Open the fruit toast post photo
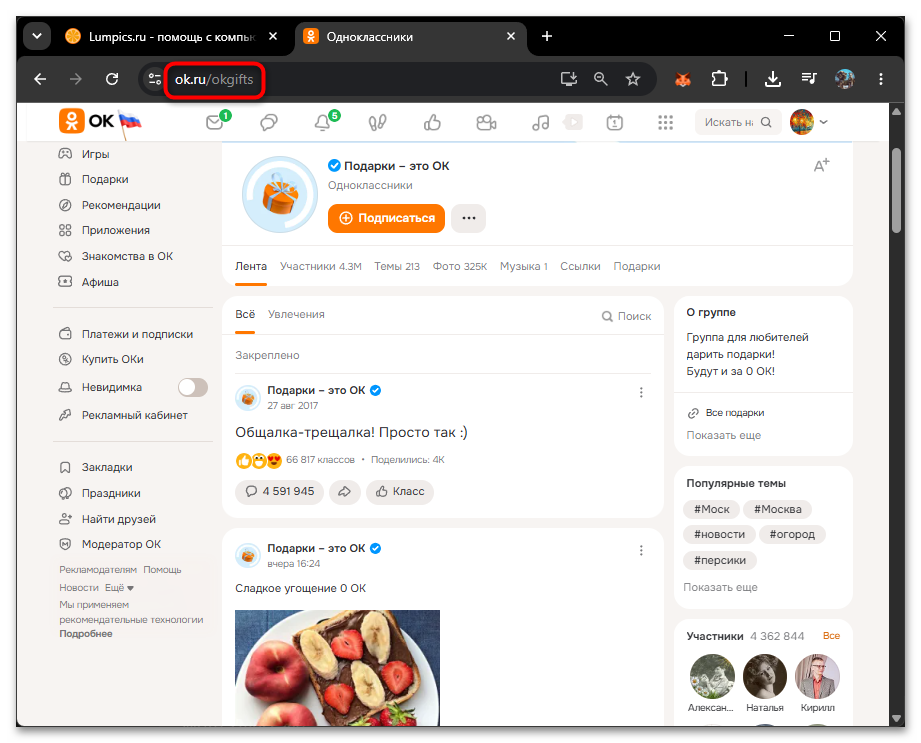921x743 pixels. [337, 668]
